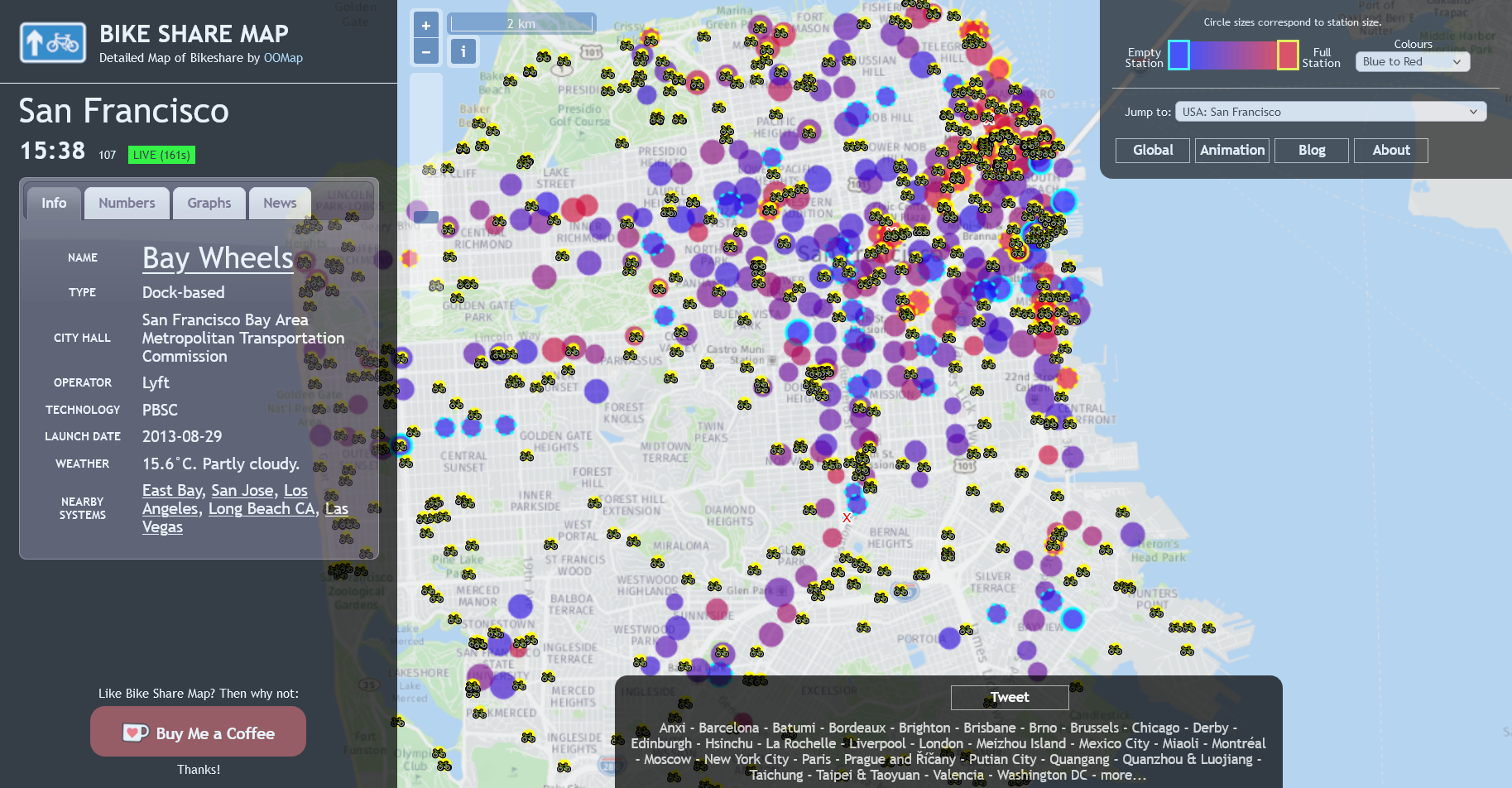Click the Bike Share Map logo icon
Image resolution: width=1512 pixels, height=788 pixels.
(53, 42)
